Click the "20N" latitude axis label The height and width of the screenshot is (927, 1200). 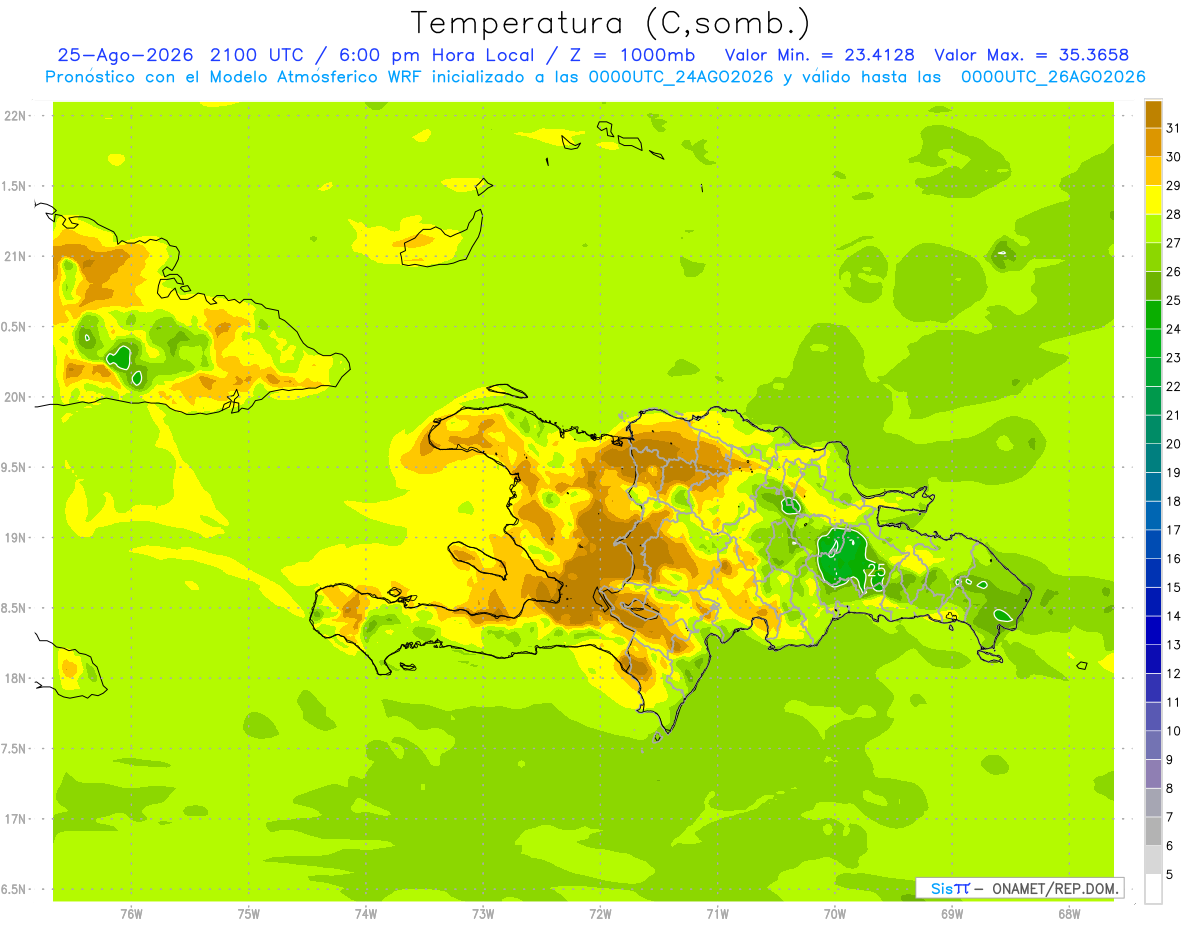click(x=15, y=397)
